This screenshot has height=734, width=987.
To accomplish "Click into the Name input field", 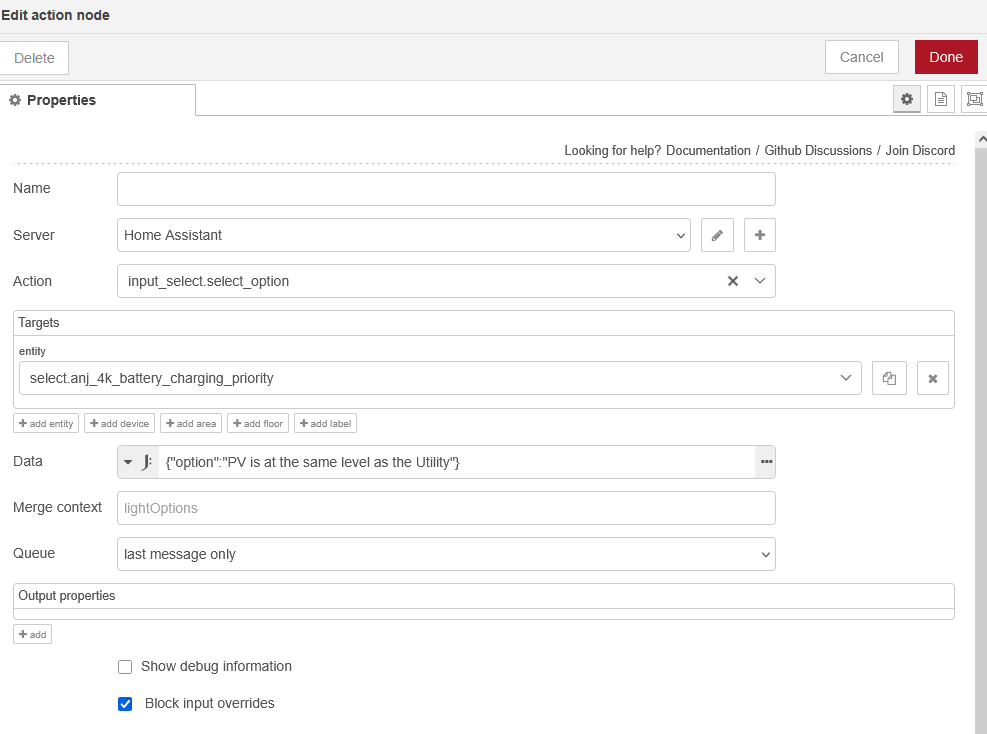I will coord(446,189).
